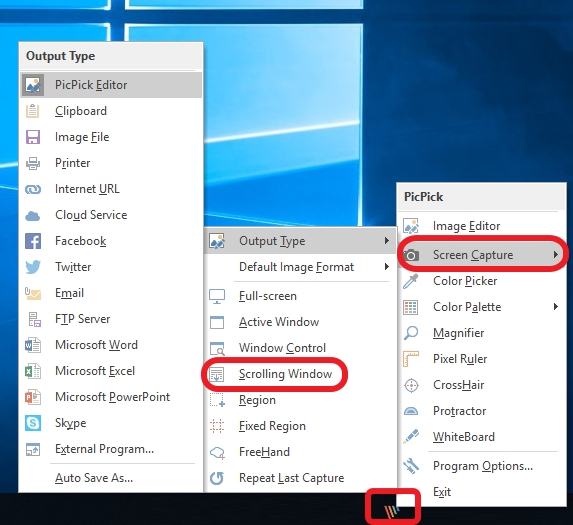This screenshot has height=525, width=573.
Task: Select PicPick Editor as output type
Action: coord(111,85)
